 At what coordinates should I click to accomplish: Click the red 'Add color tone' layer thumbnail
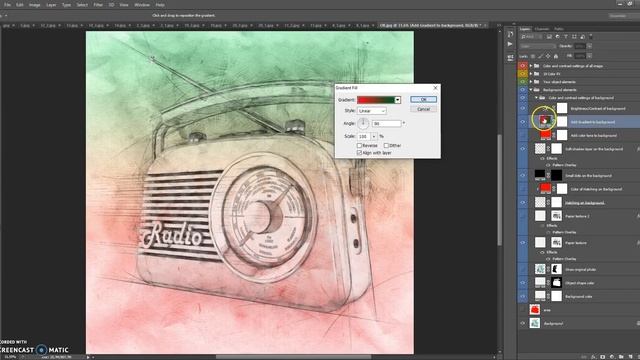545,135
